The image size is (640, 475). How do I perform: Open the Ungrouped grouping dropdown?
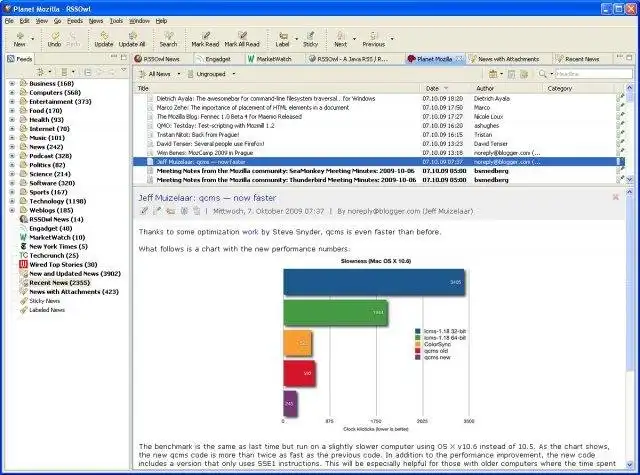point(234,74)
